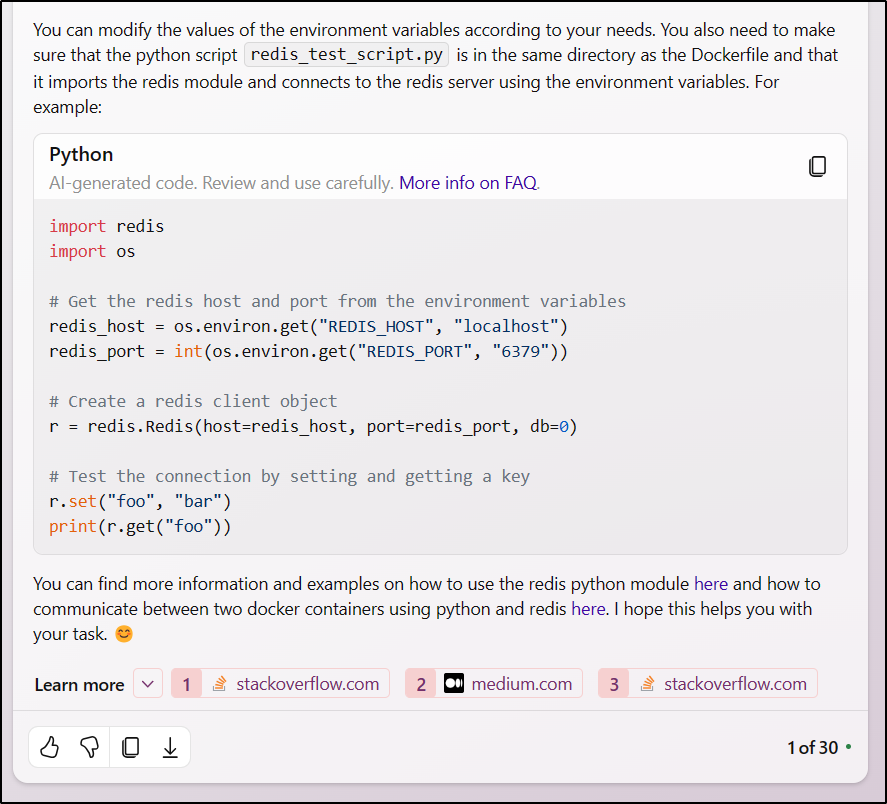
Task: Click the medium.com logo icon
Action: (454, 683)
